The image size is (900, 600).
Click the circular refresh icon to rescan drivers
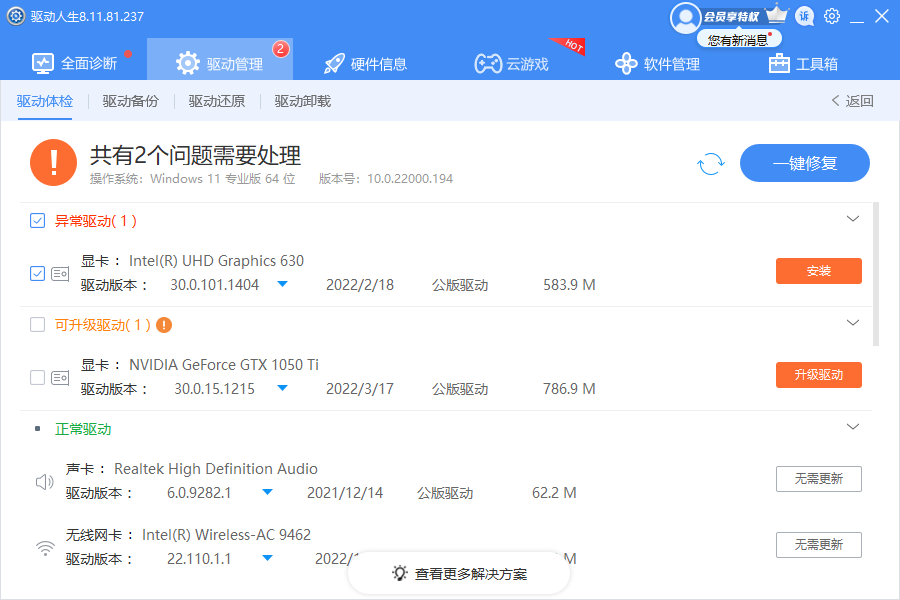[x=710, y=163]
